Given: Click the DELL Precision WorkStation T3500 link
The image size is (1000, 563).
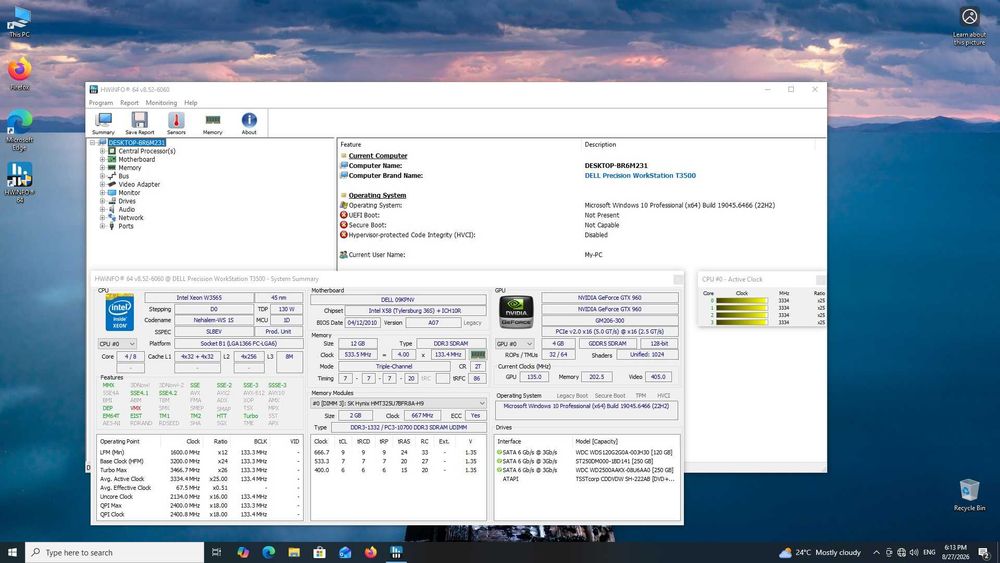Looking at the screenshot, I should [x=640, y=175].
